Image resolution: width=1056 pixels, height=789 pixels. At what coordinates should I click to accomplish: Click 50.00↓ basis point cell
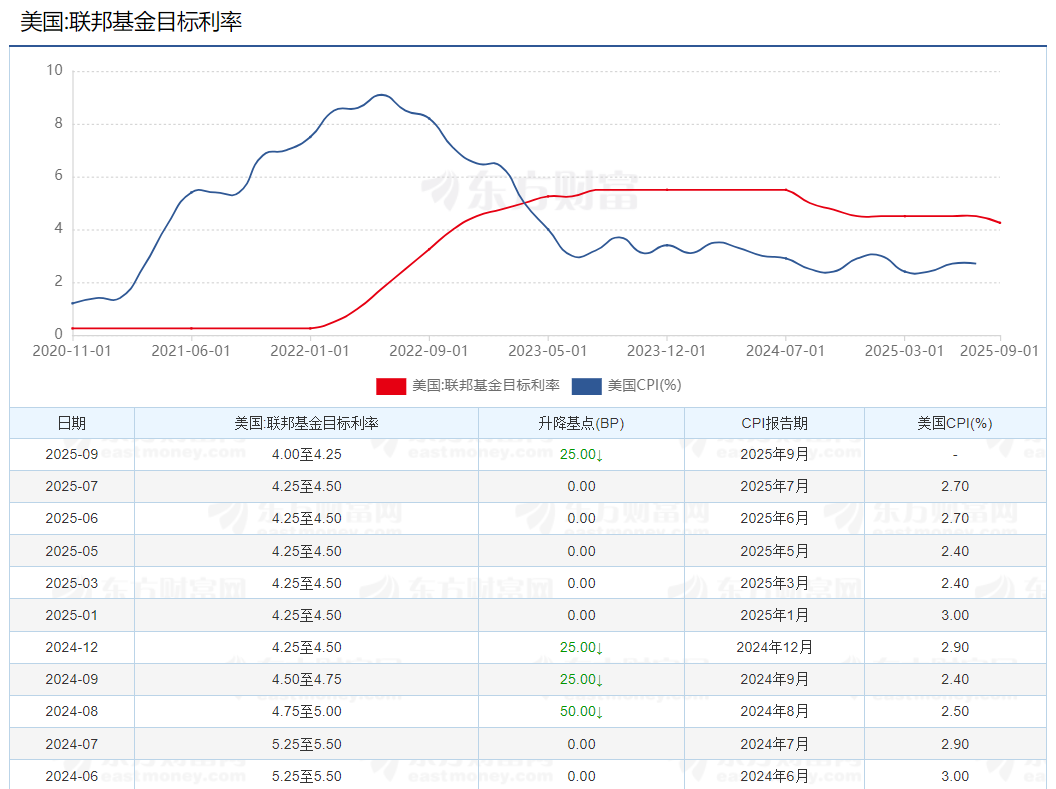581,711
